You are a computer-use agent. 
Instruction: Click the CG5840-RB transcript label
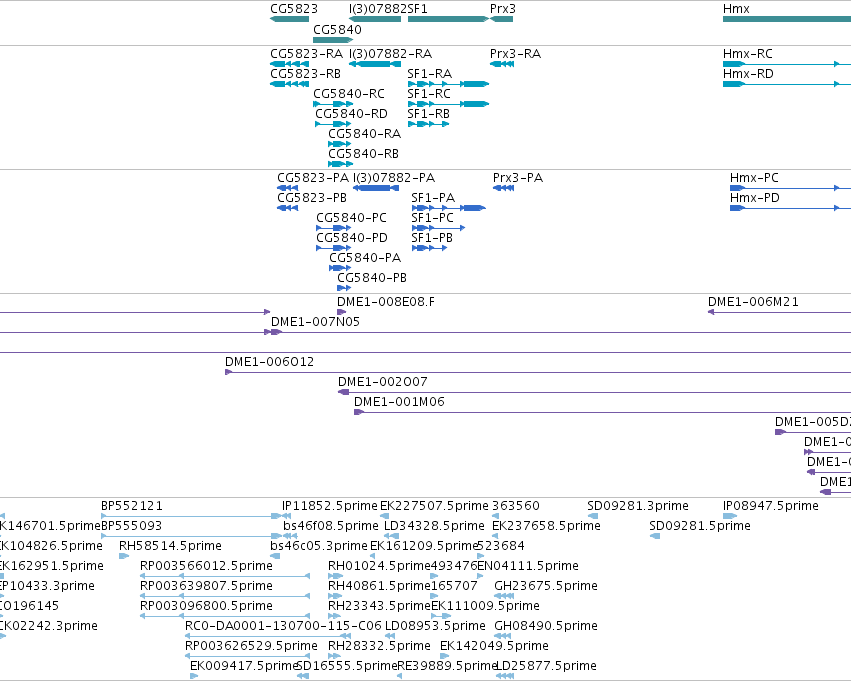tap(363, 154)
